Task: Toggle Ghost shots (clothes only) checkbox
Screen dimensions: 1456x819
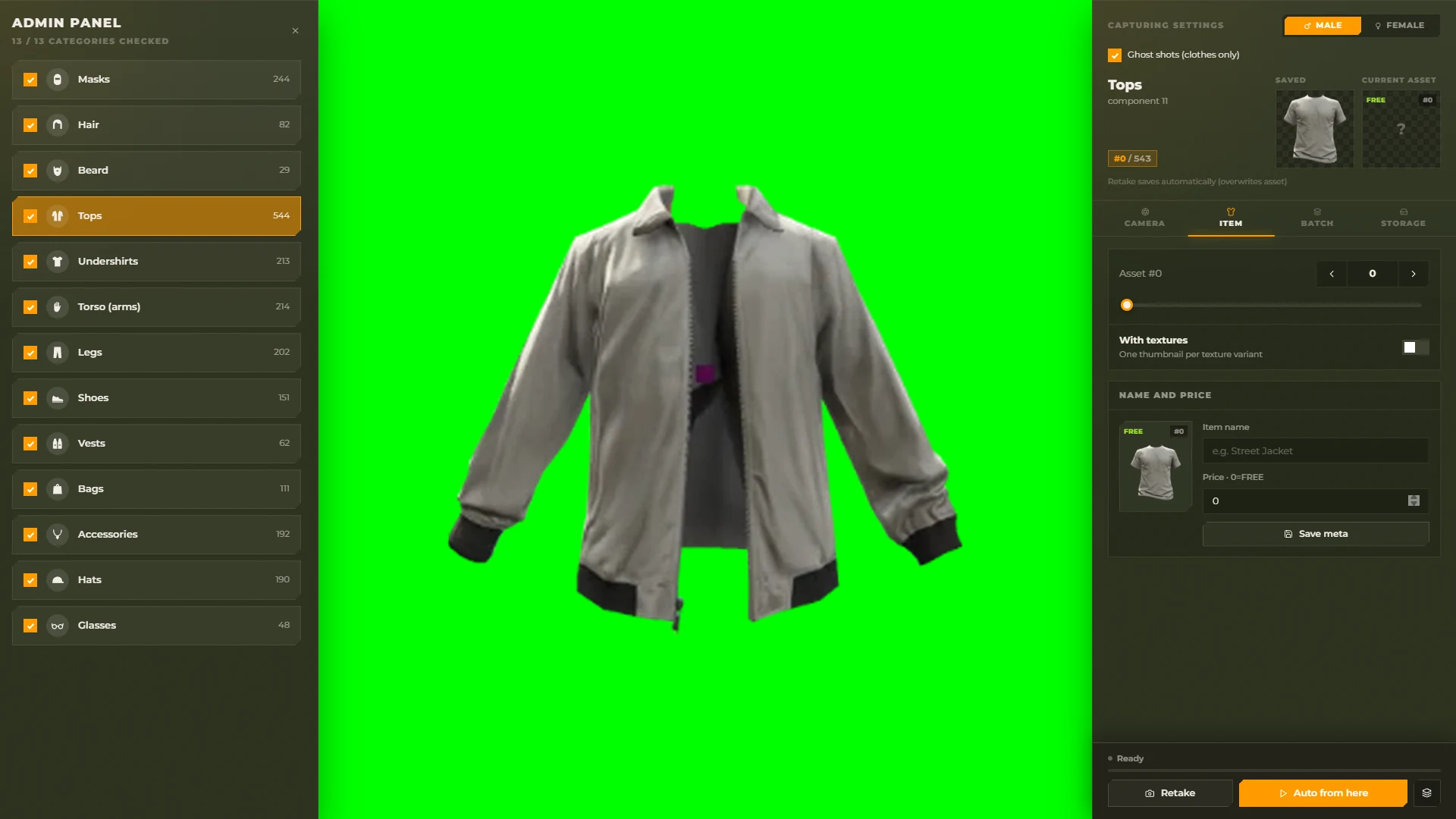Action: pos(1115,55)
